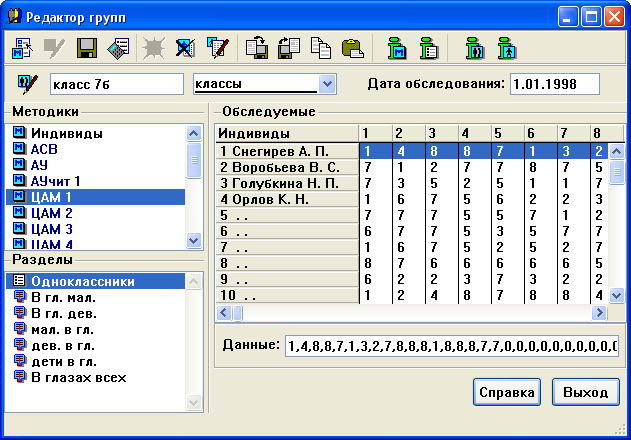Select the АУ method
This screenshot has width=631, height=440.
(95, 165)
